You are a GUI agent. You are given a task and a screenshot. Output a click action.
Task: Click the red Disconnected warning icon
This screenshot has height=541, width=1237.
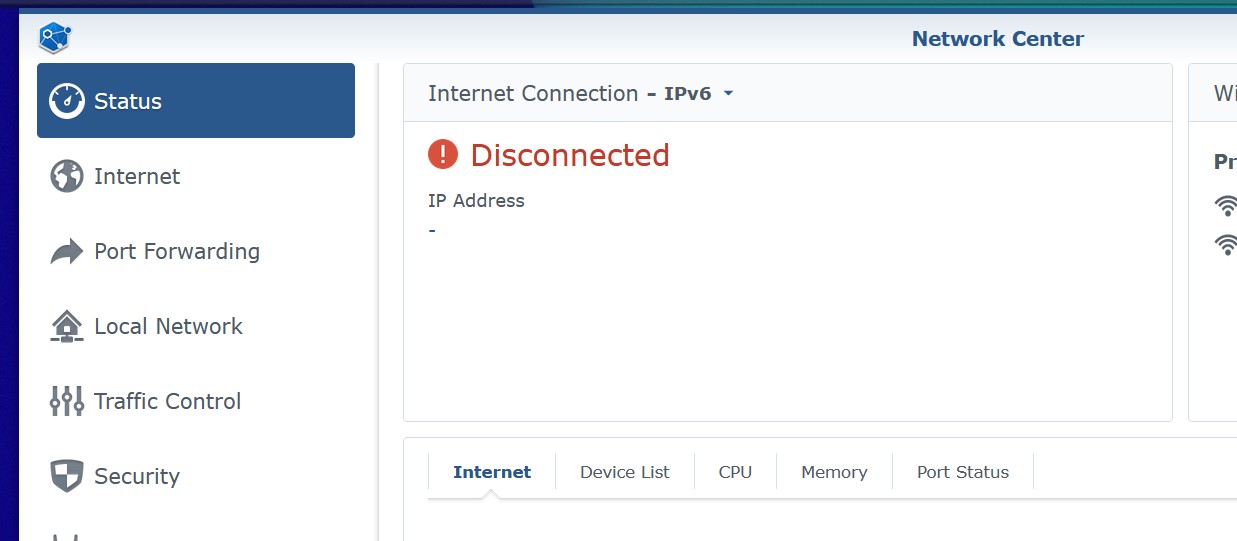click(x=443, y=155)
